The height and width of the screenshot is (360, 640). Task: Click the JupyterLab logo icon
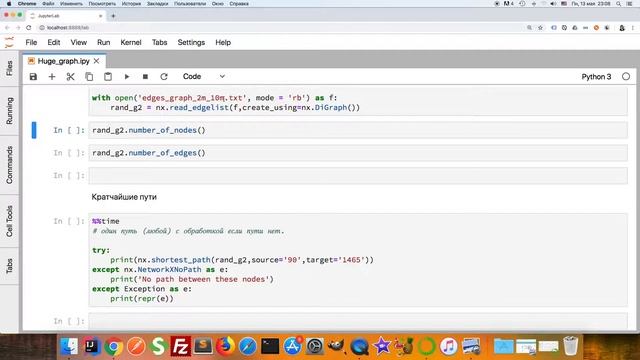point(9,42)
